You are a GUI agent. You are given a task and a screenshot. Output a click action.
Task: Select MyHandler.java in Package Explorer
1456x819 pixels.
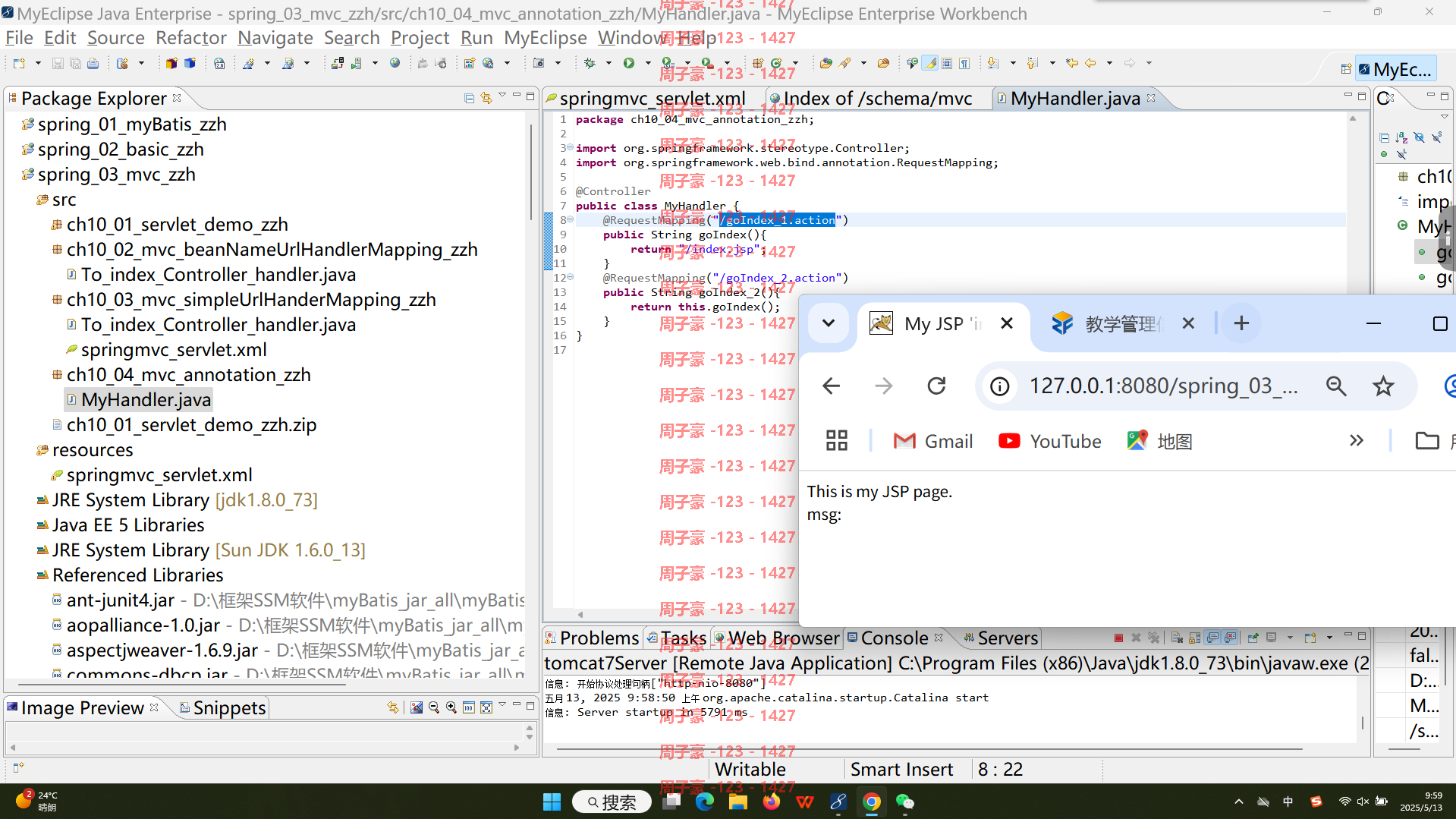[x=139, y=400]
